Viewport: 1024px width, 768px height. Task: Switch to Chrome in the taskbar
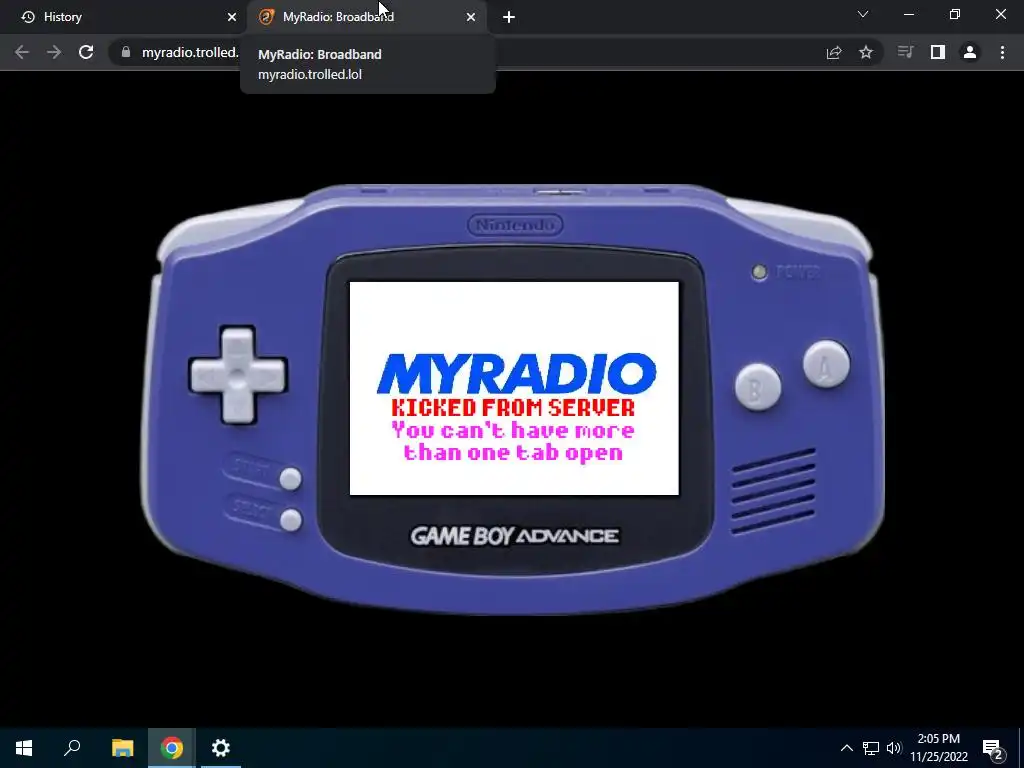(172, 748)
